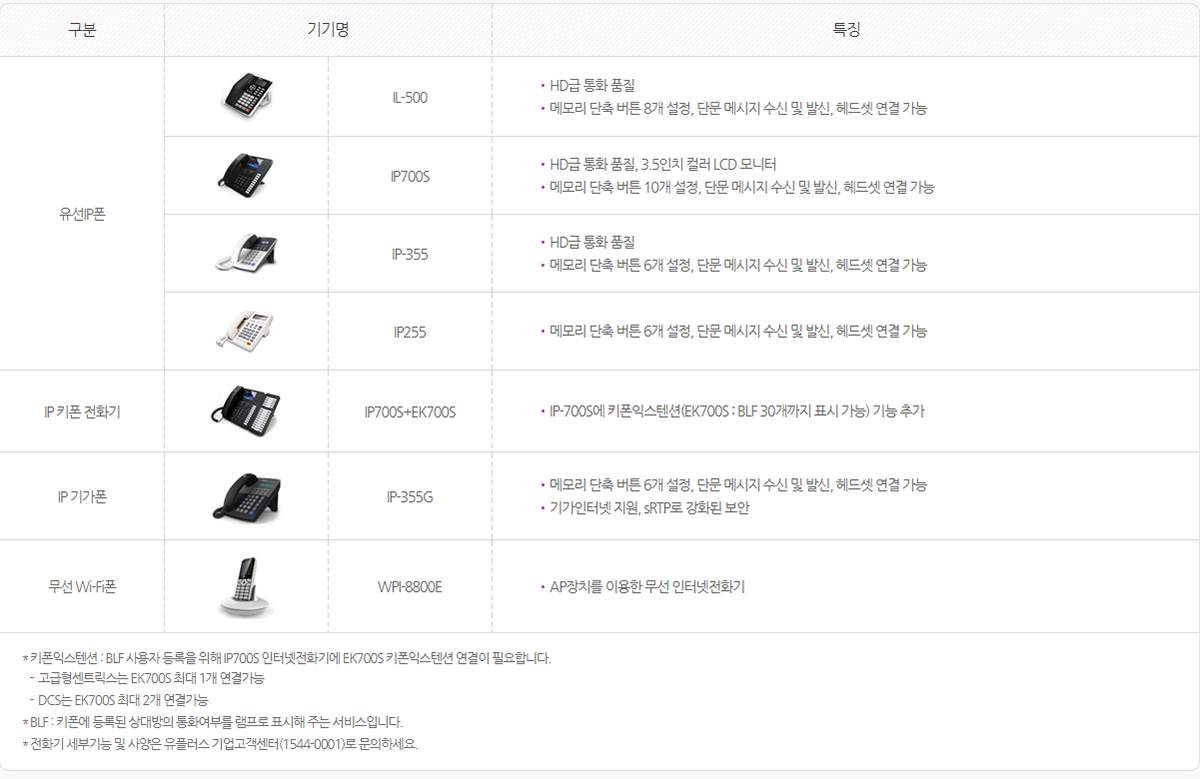Select the IP-355G model name

[410, 497]
